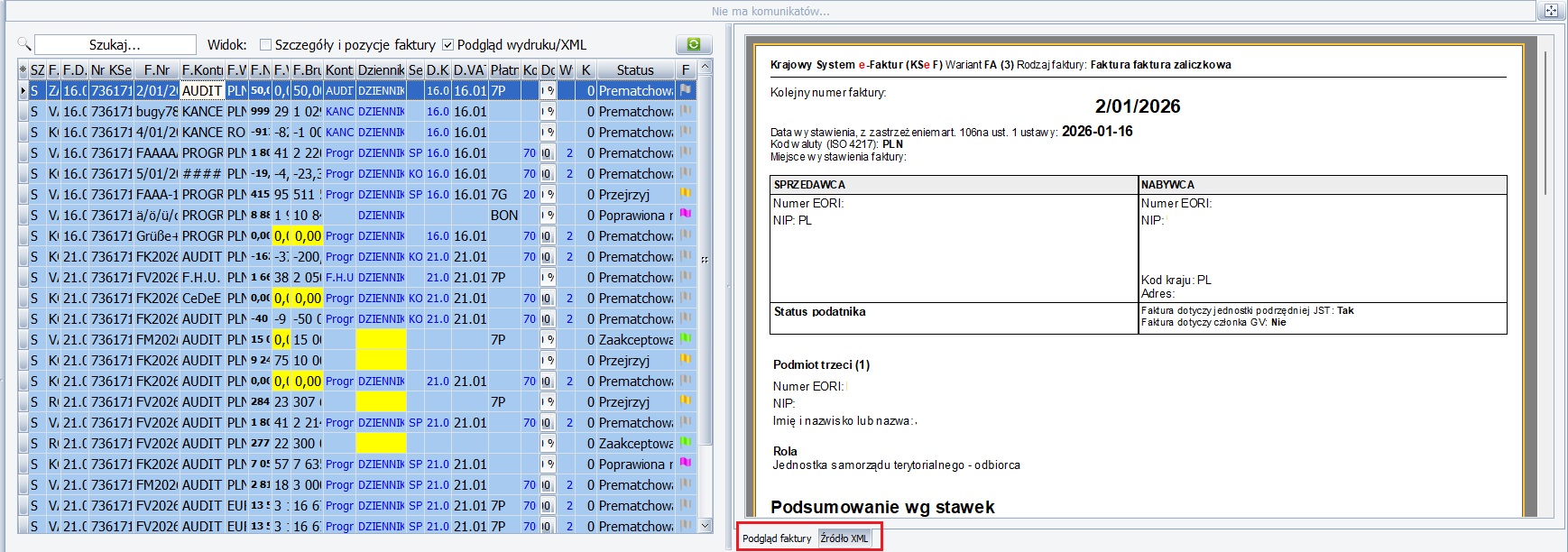Click the flag icon in the bugy78 row
The width and height of the screenshot is (1568, 552).
click(686, 111)
